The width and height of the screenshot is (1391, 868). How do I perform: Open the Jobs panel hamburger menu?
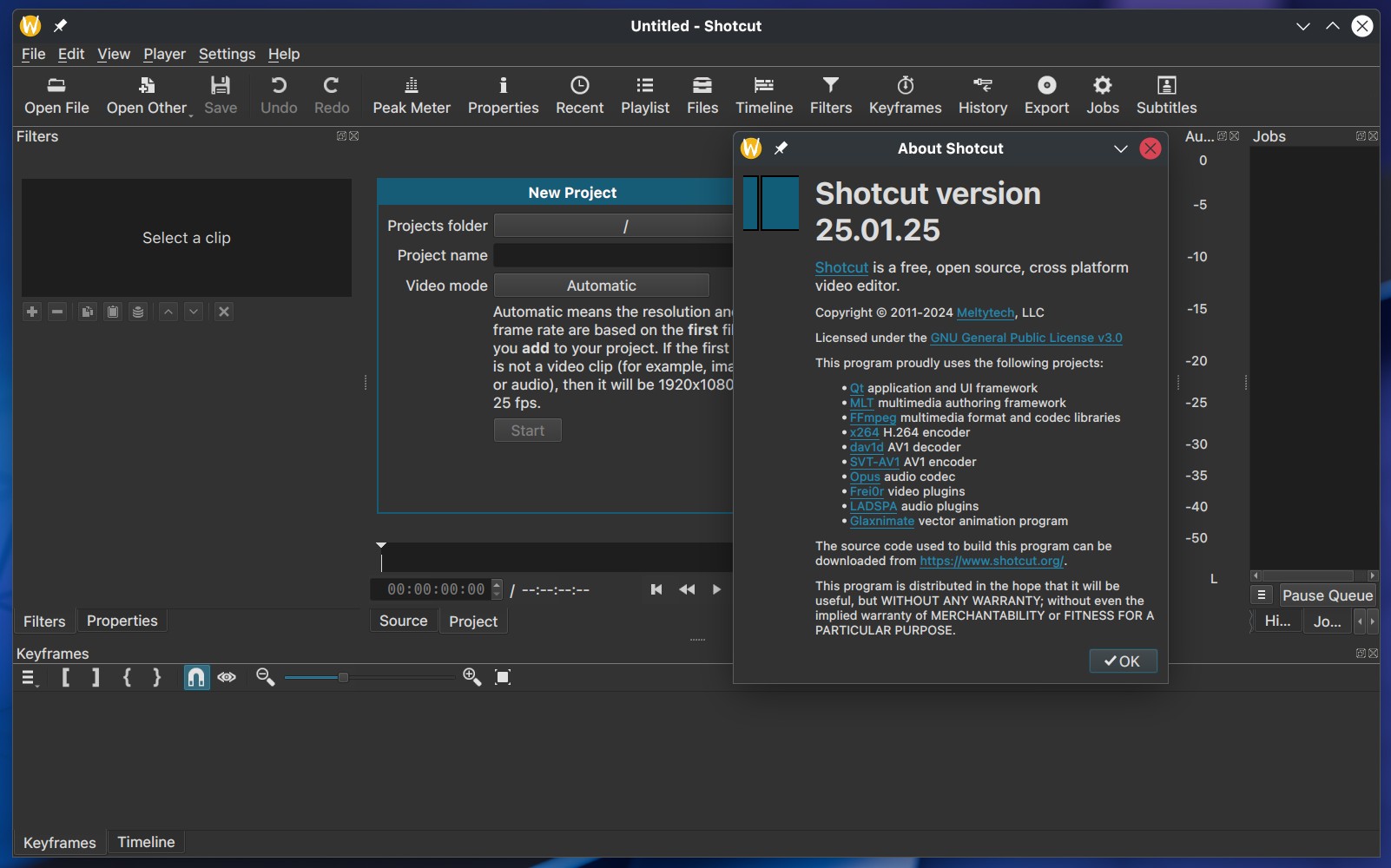(1262, 595)
